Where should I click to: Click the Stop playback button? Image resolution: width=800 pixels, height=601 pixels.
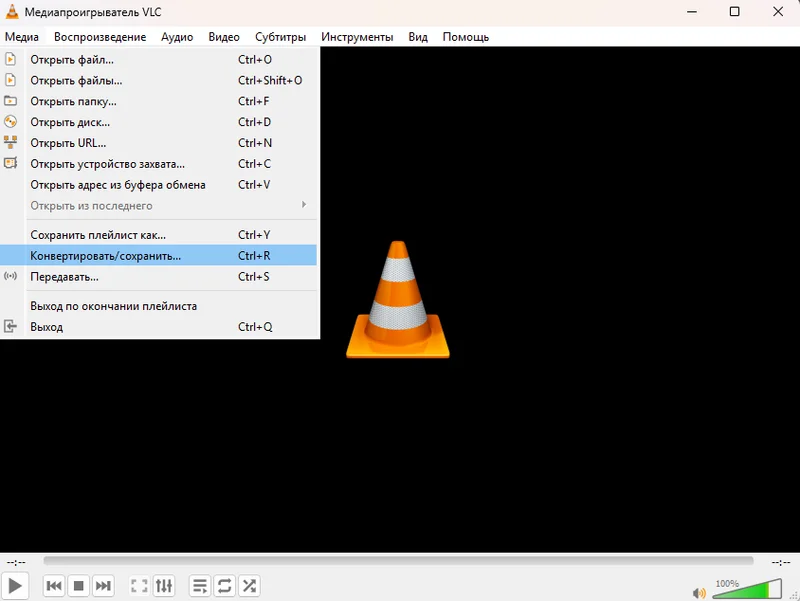click(x=79, y=586)
